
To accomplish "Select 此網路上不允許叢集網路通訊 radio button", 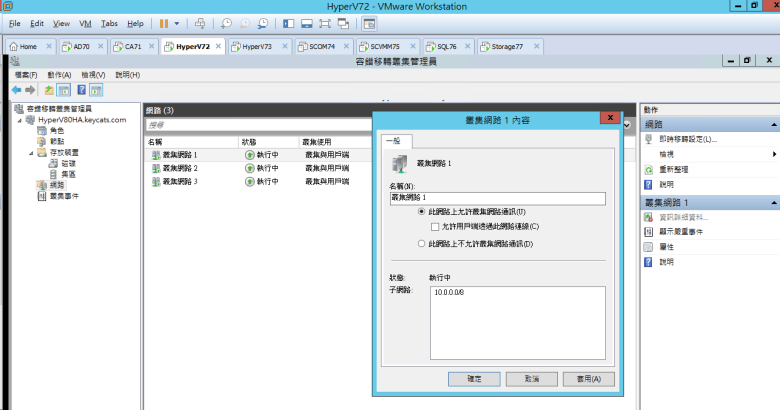I will tap(421, 243).
